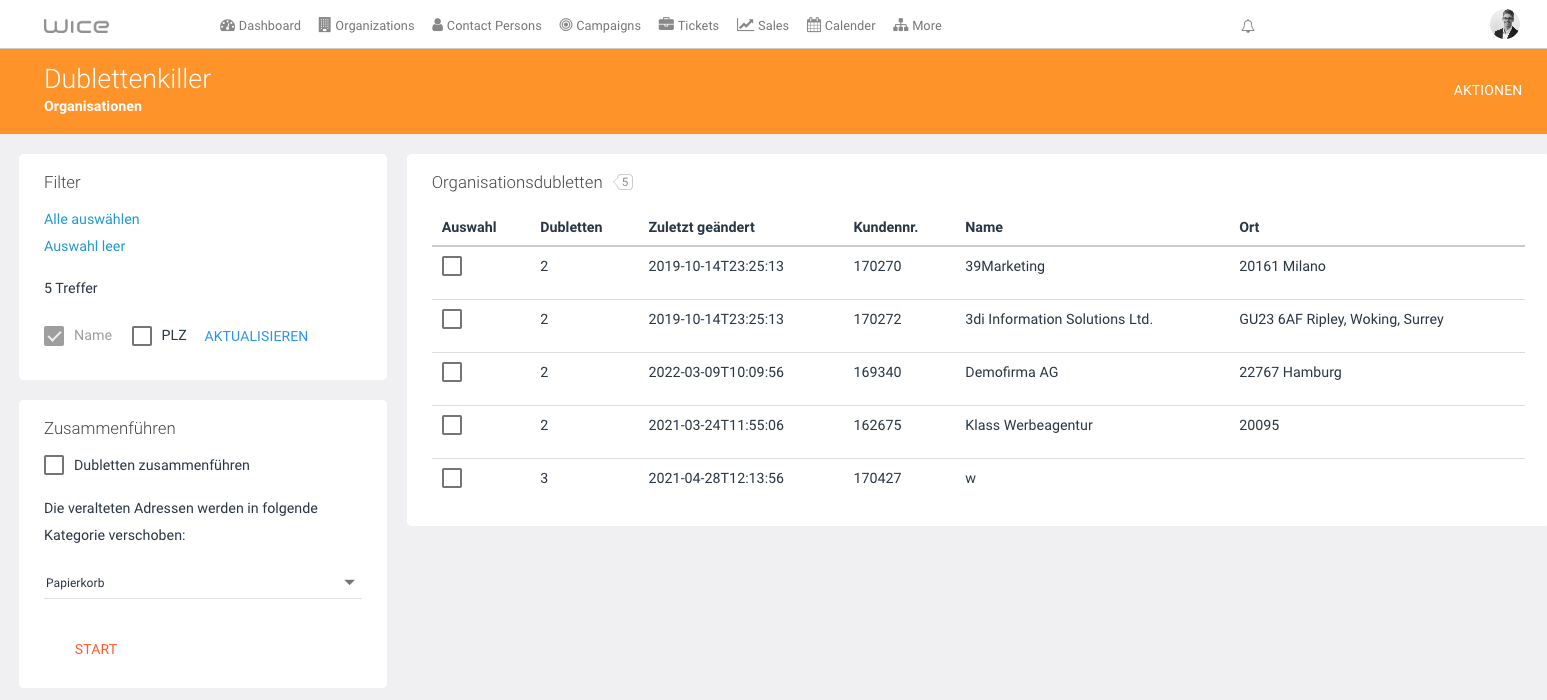Select the Klass Werbeagentur row checkbox
Image resolution: width=1547 pixels, height=700 pixels.
[452, 425]
